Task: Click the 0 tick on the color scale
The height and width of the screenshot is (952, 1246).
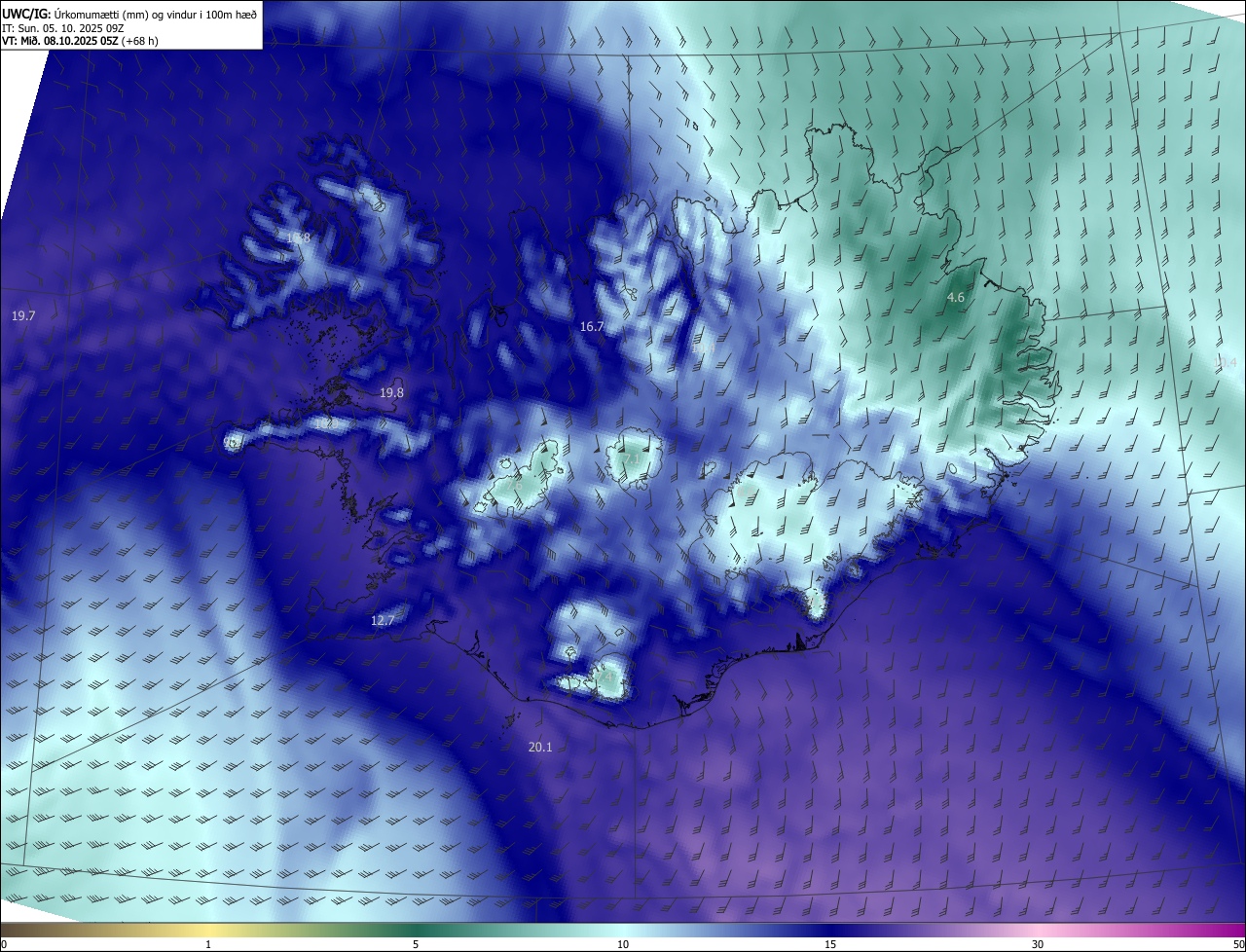Action: 4,944
